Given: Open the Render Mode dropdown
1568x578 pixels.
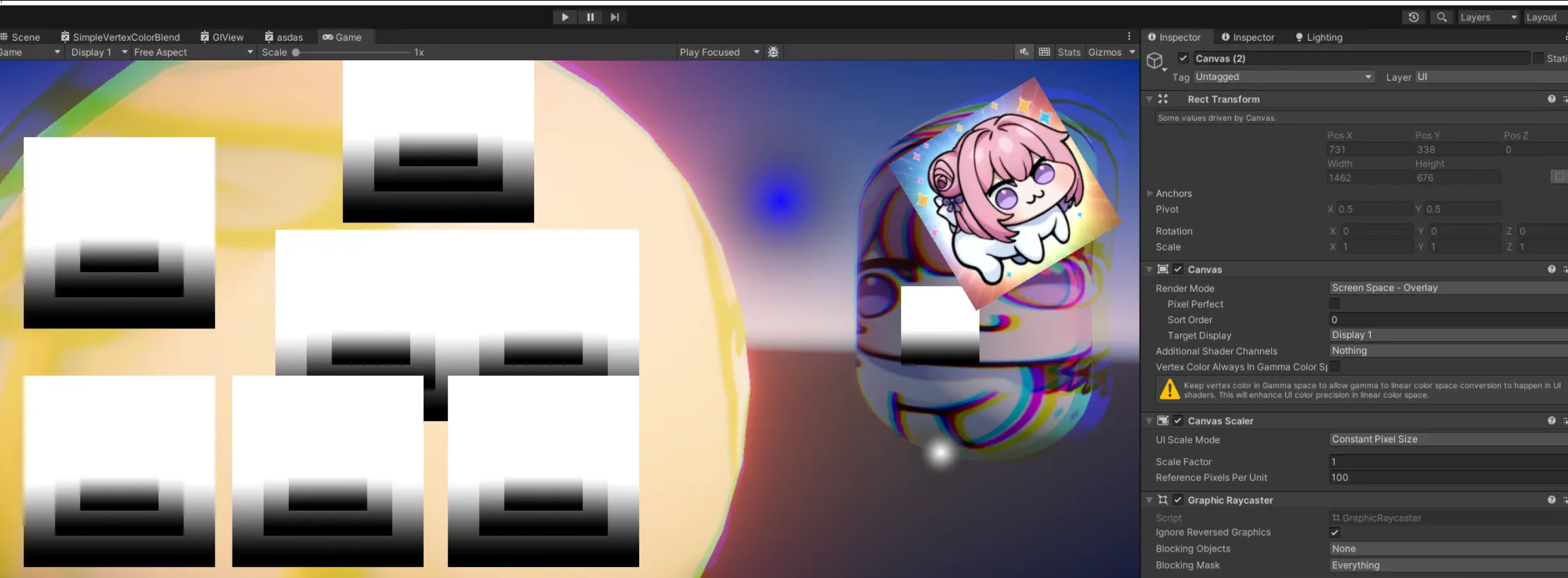Looking at the screenshot, I should tap(1449, 288).
